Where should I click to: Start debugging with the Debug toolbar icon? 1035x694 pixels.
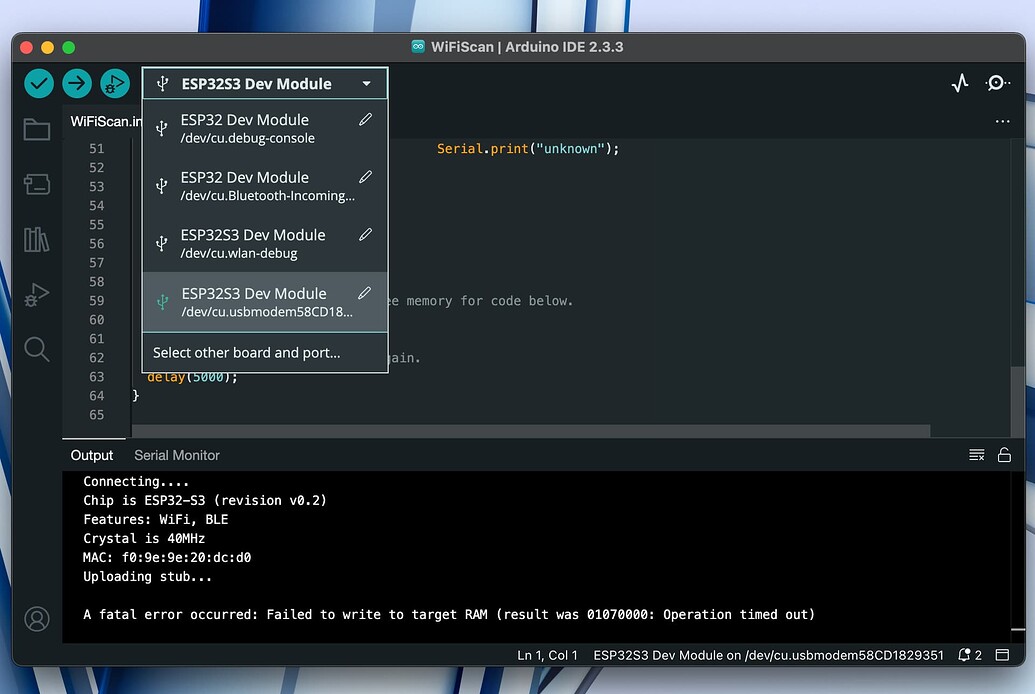coord(115,84)
